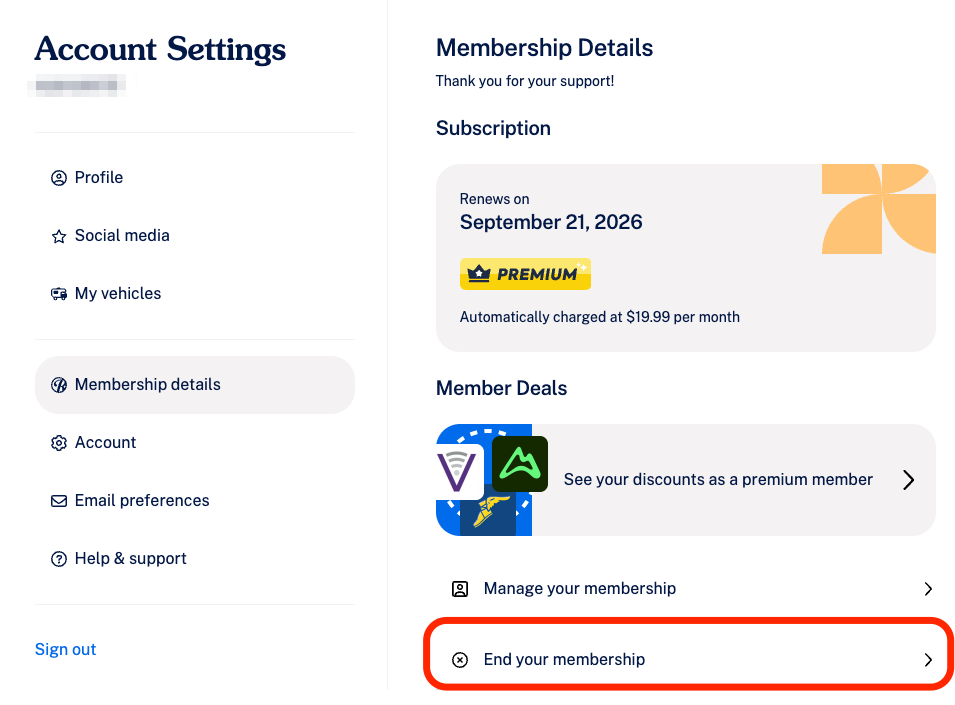Screen dimensions: 955x705
Task: Select the Membership details menu item
Action: point(195,385)
